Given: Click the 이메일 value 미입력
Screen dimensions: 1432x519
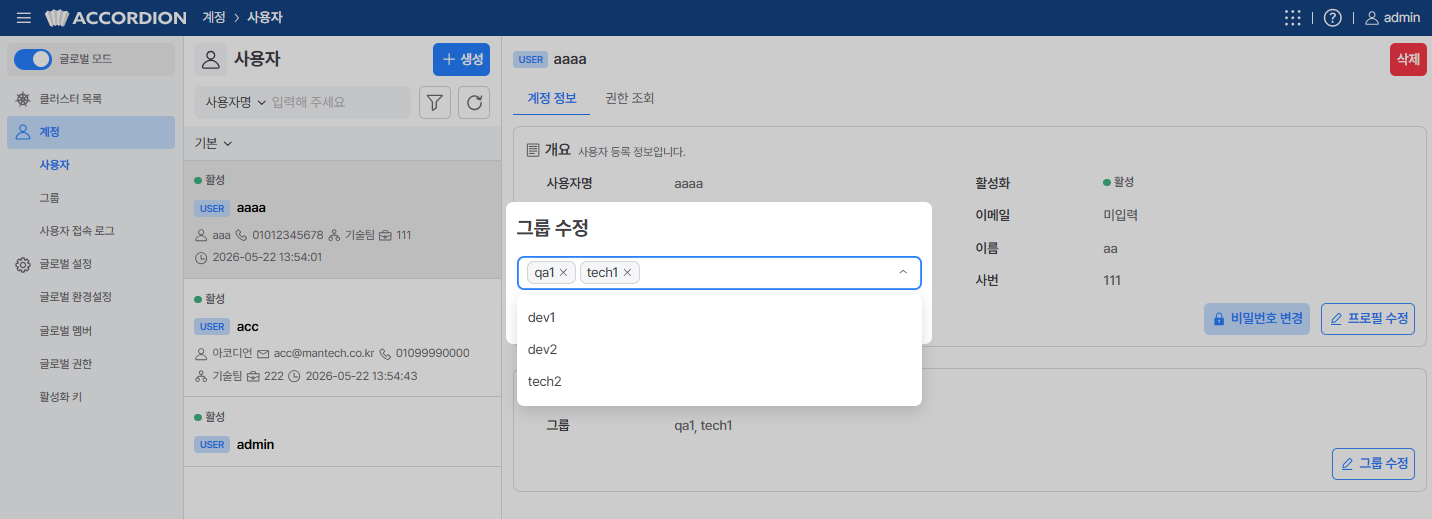Looking at the screenshot, I should coord(1121,215).
